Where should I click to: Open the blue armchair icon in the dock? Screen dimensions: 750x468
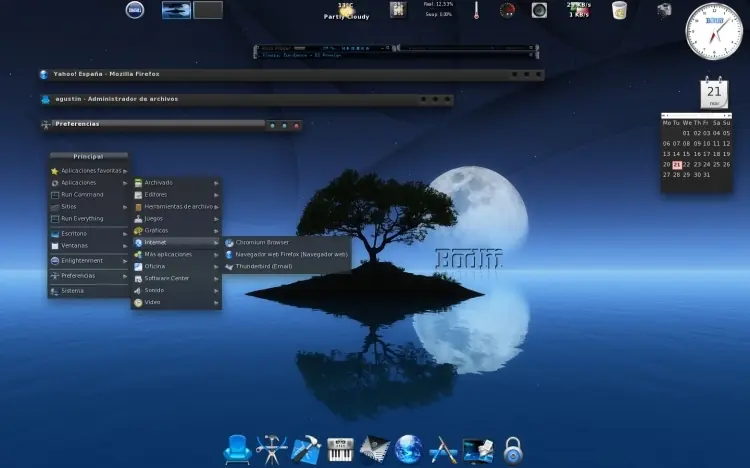click(x=237, y=449)
